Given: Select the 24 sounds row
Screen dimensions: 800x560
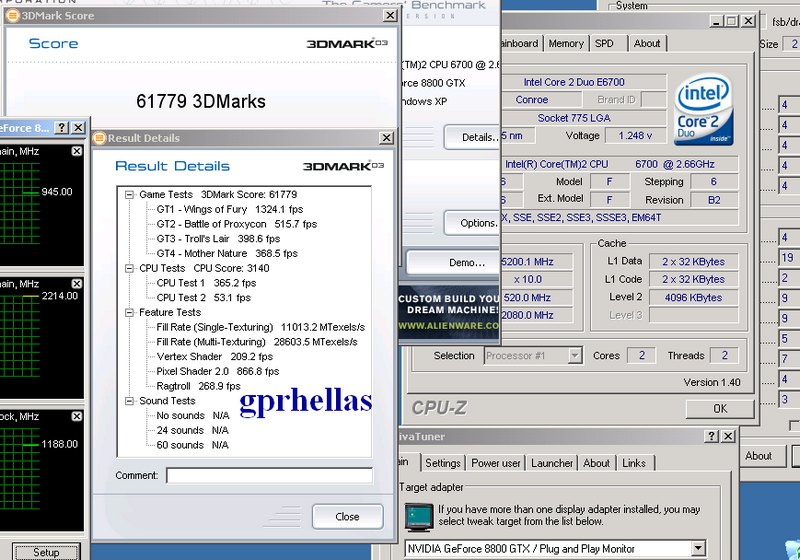Looking at the screenshot, I should (x=192, y=430).
